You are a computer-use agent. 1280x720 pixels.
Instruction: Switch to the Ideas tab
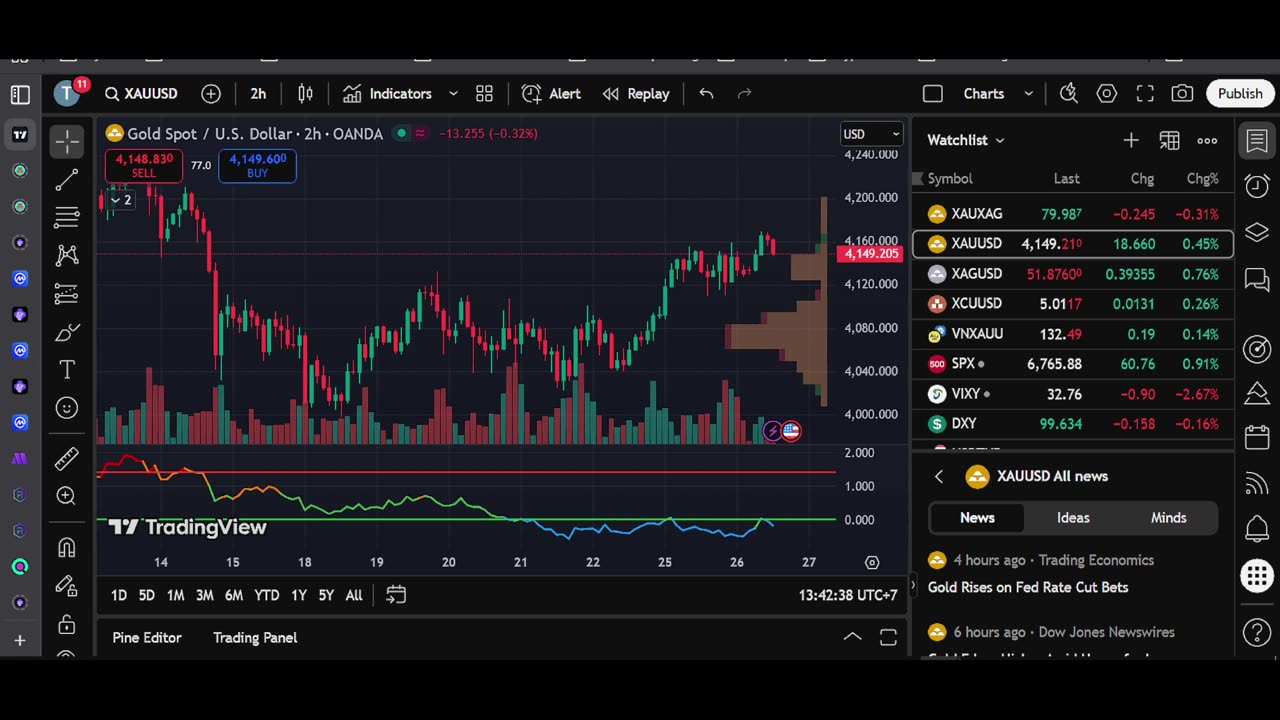tap(1073, 518)
